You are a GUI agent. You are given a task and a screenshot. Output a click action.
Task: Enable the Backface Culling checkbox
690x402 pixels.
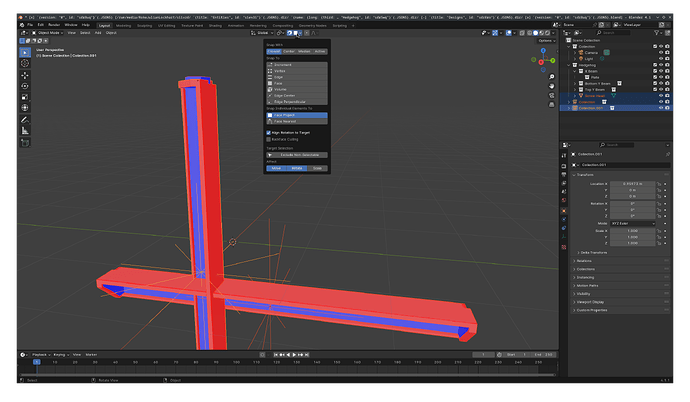[x=268, y=139]
